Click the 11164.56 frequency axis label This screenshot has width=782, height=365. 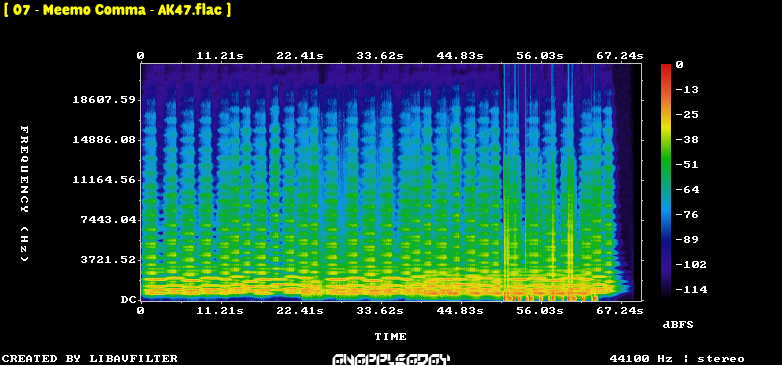104,180
